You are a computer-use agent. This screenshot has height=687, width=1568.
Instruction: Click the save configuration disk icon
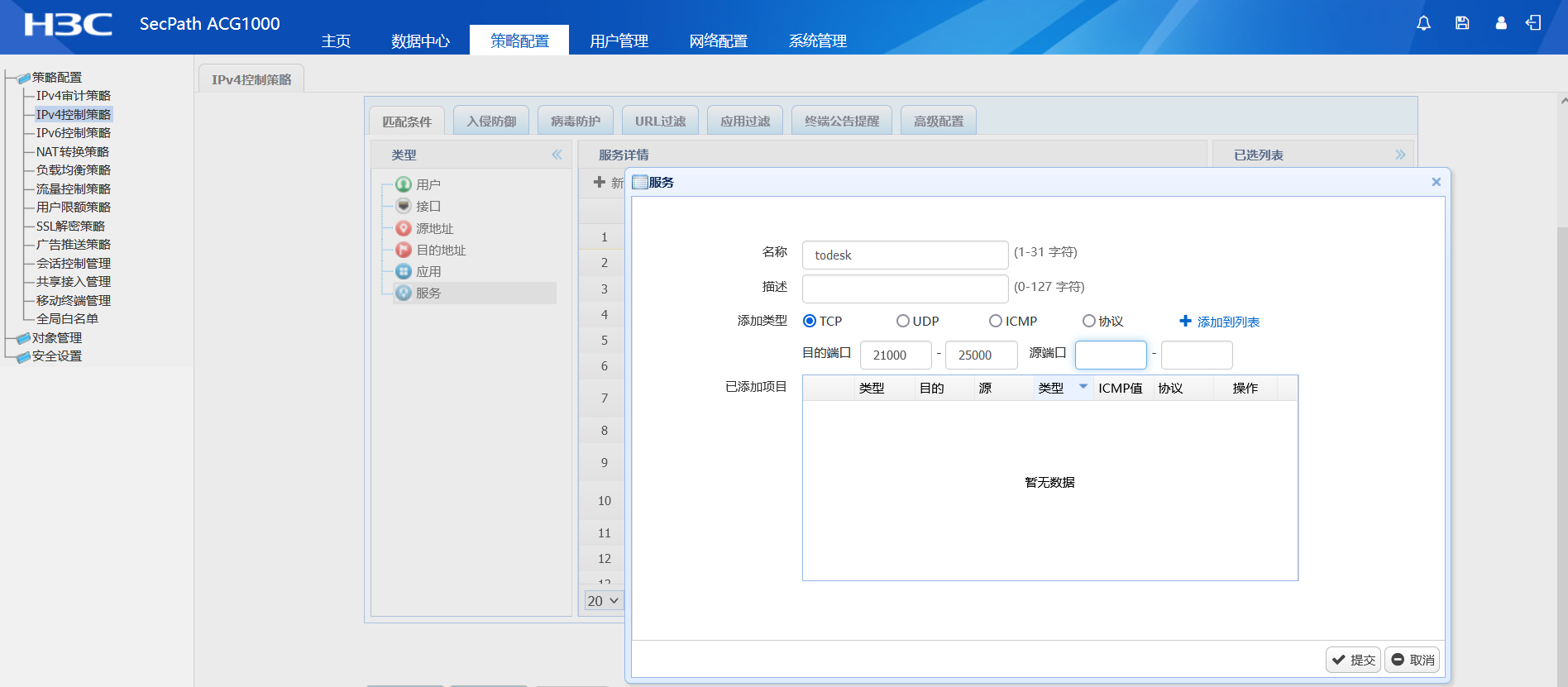pyautogui.click(x=1462, y=23)
